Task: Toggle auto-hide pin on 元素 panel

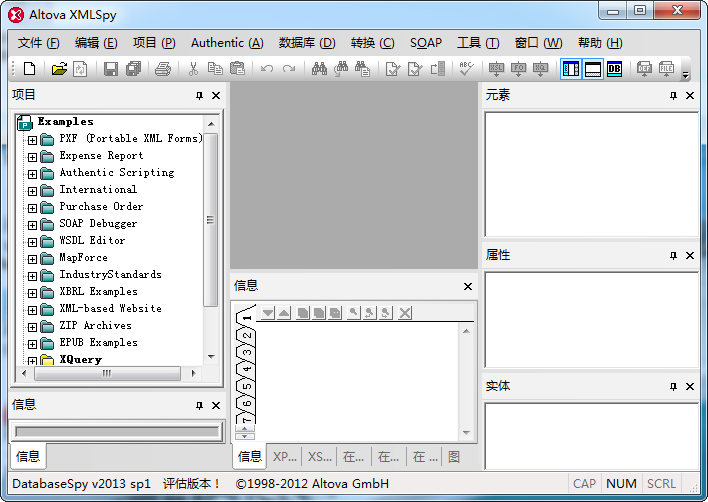Action: [x=673, y=95]
